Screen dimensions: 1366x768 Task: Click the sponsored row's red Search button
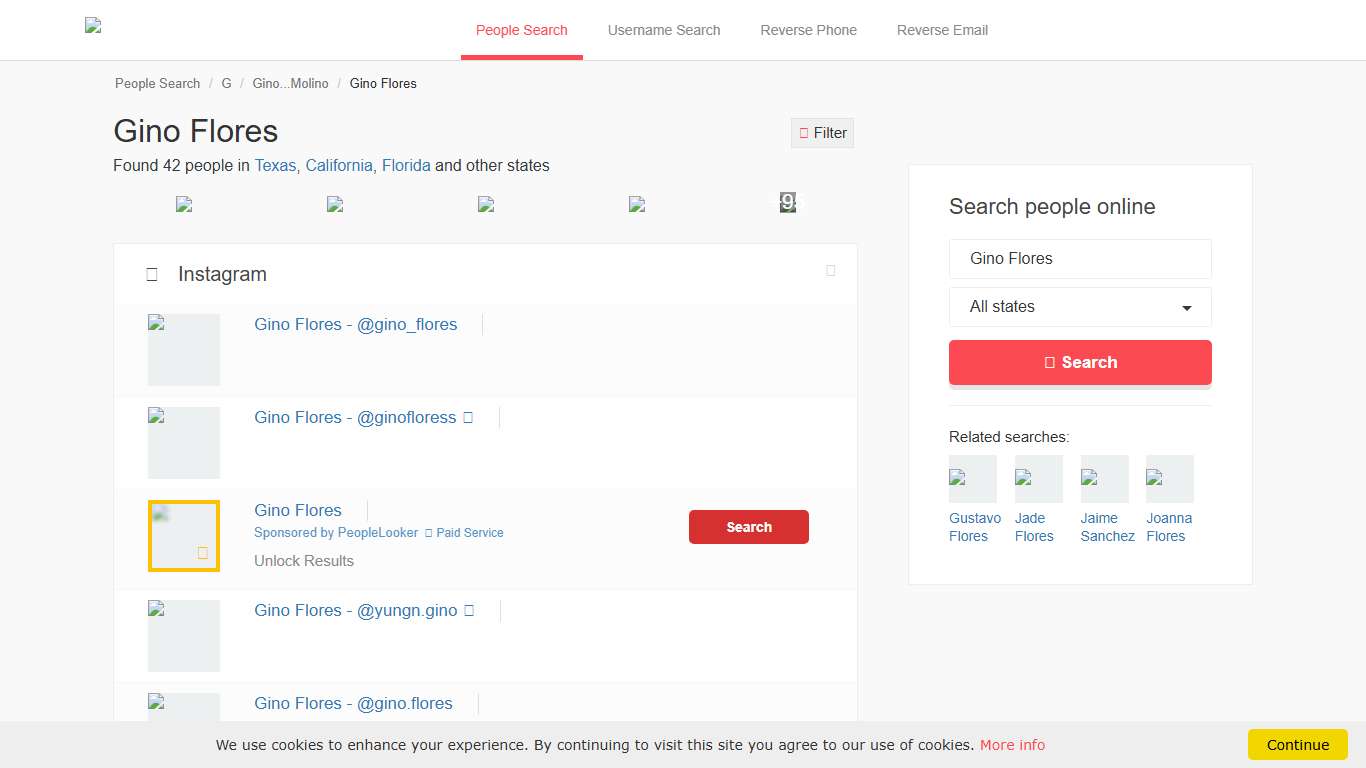748,527
